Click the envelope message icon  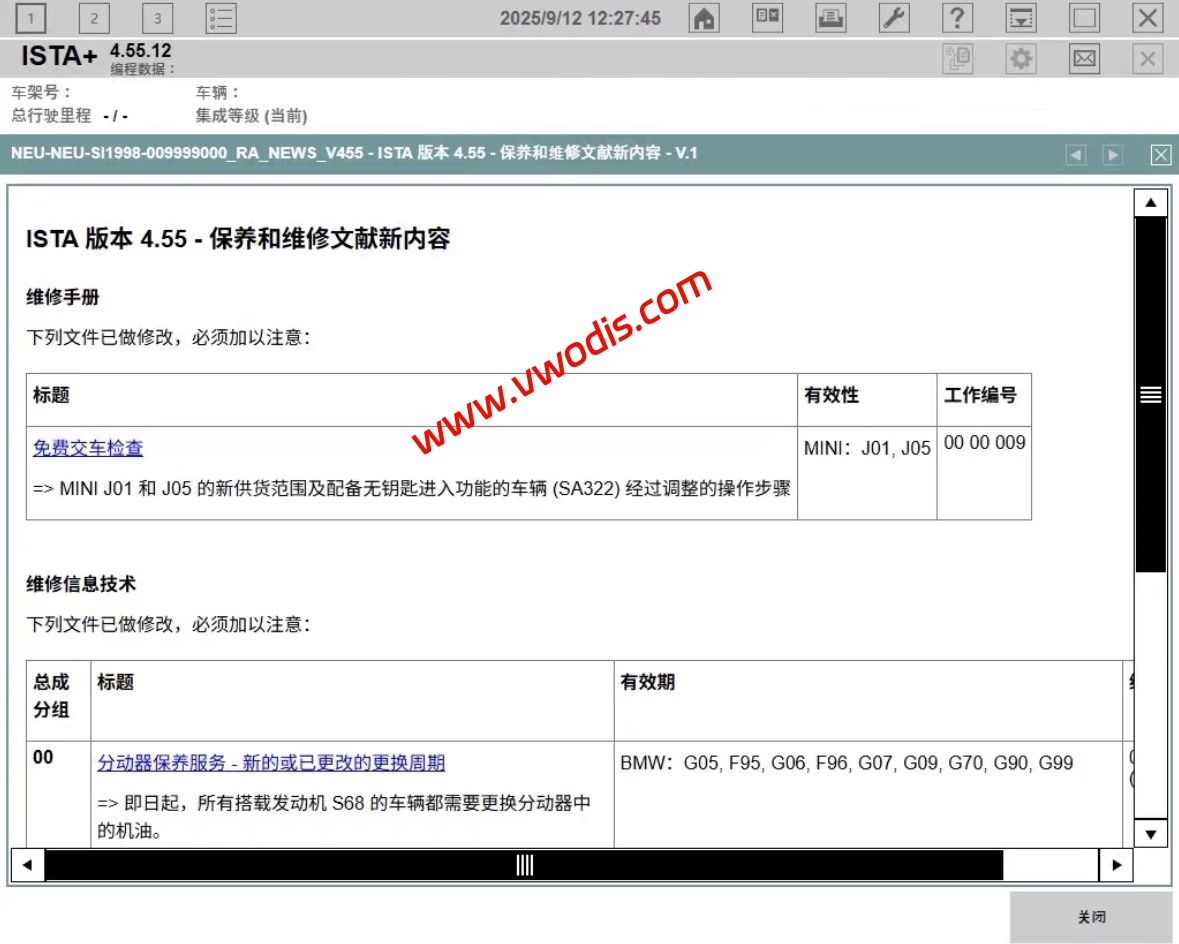tap(1084, 60)
